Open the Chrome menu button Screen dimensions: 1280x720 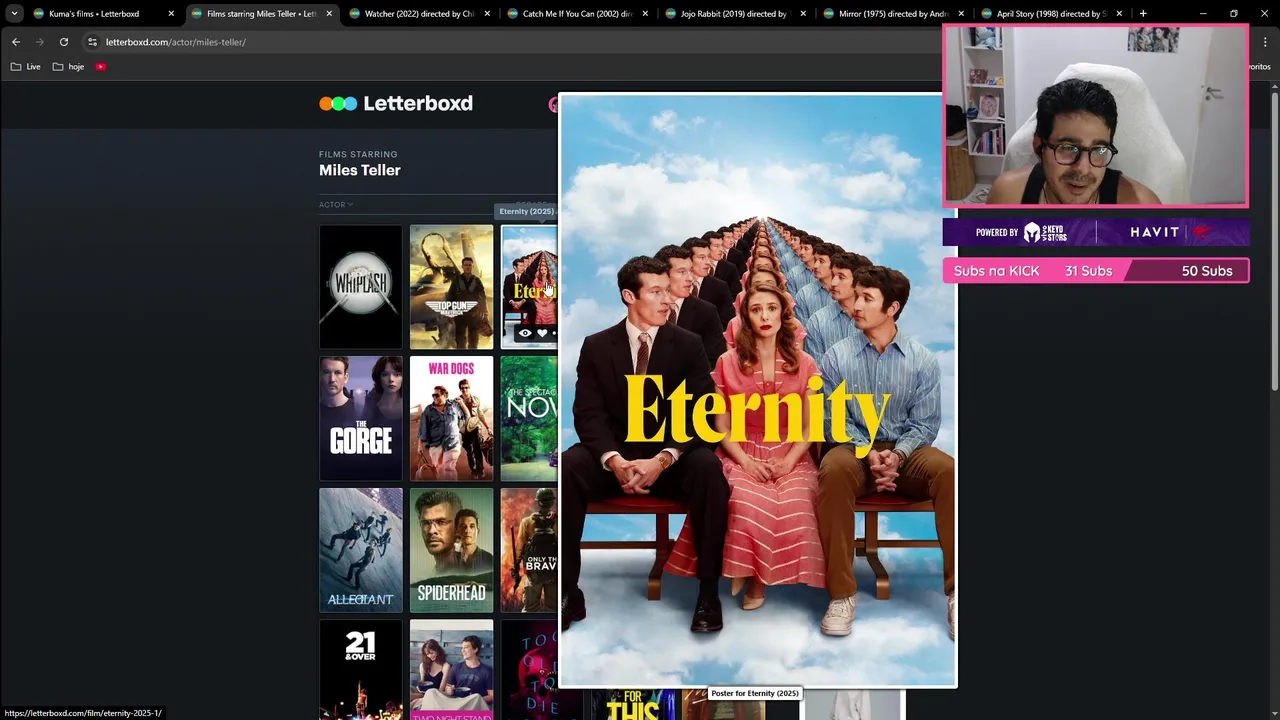(1265, 42)
